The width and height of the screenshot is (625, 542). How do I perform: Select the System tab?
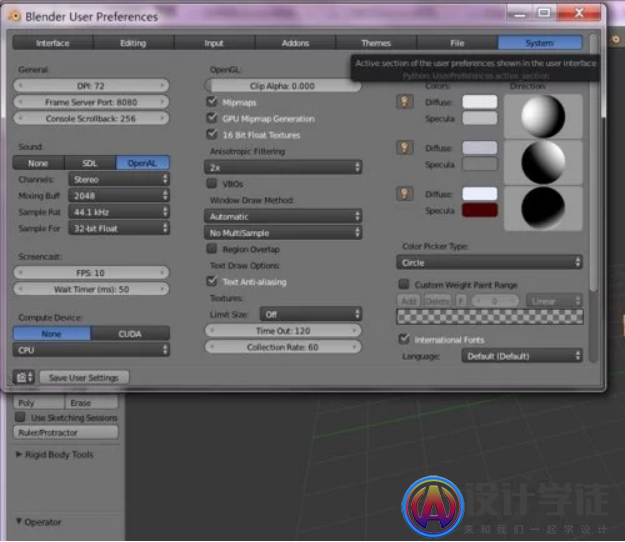540,43
